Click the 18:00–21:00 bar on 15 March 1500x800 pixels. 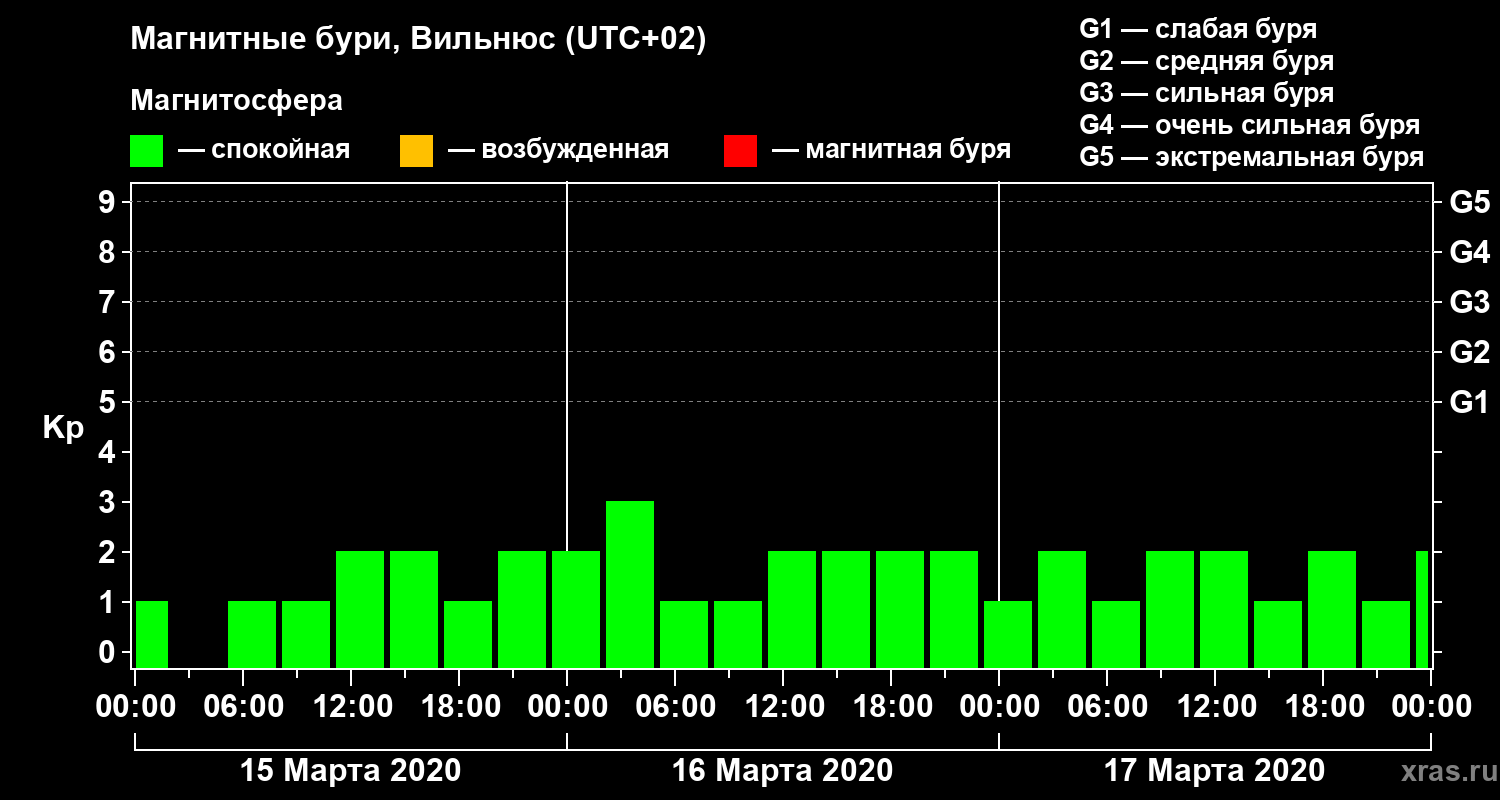click(468, 634)
